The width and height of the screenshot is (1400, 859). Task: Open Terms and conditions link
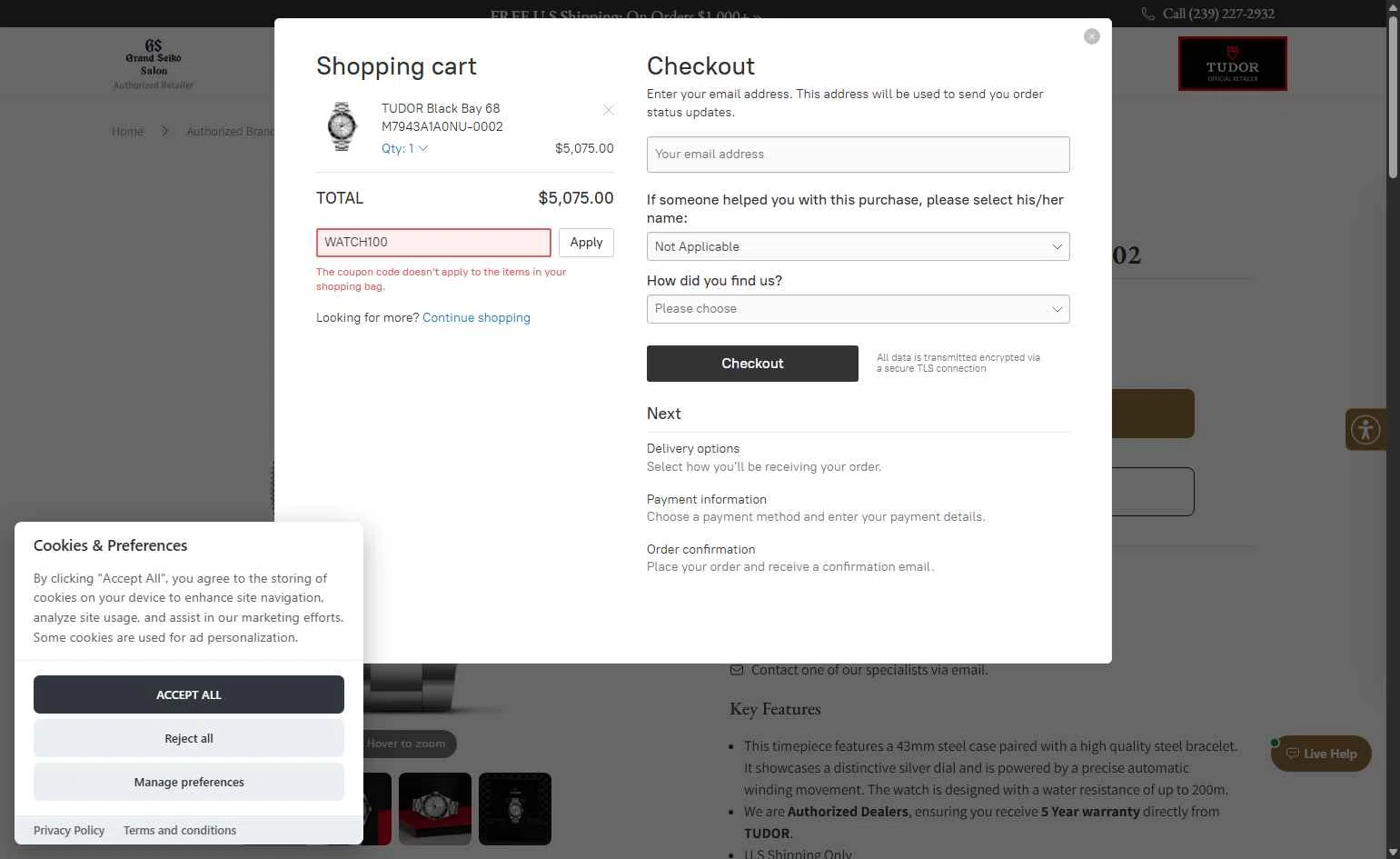coord(180,830)
